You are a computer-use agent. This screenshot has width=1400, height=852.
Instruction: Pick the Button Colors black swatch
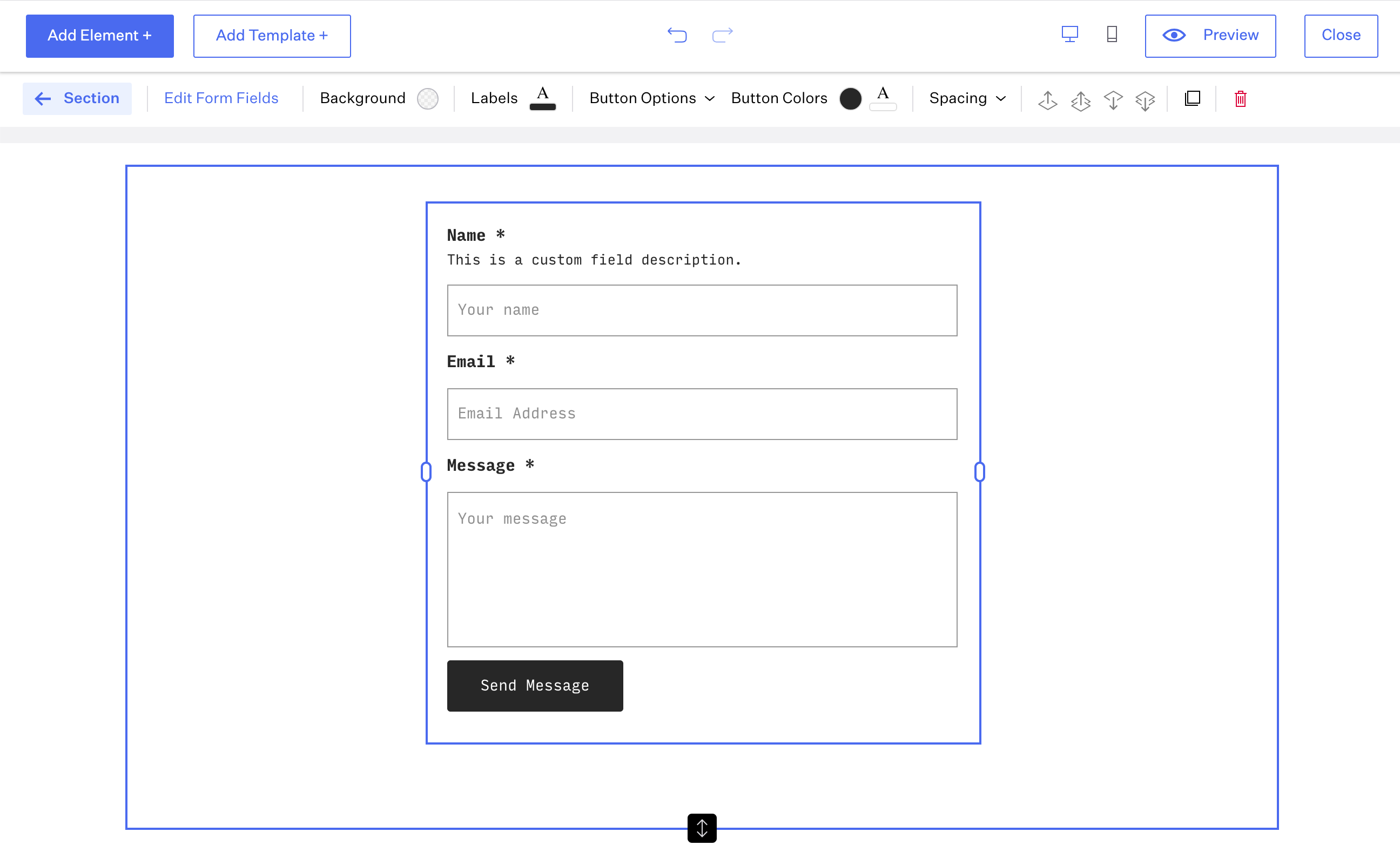[x=850, y=99]
